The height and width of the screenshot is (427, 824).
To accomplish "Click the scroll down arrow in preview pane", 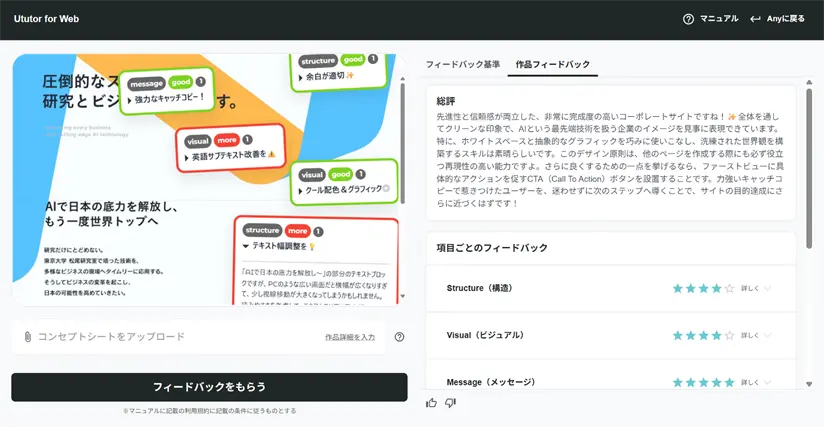I will point(402,297).
